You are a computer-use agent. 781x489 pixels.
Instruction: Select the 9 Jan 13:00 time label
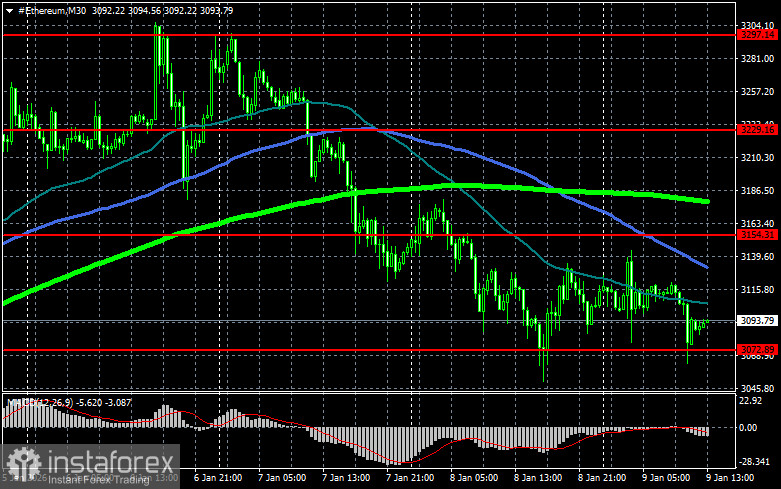[x=730, y=478]
